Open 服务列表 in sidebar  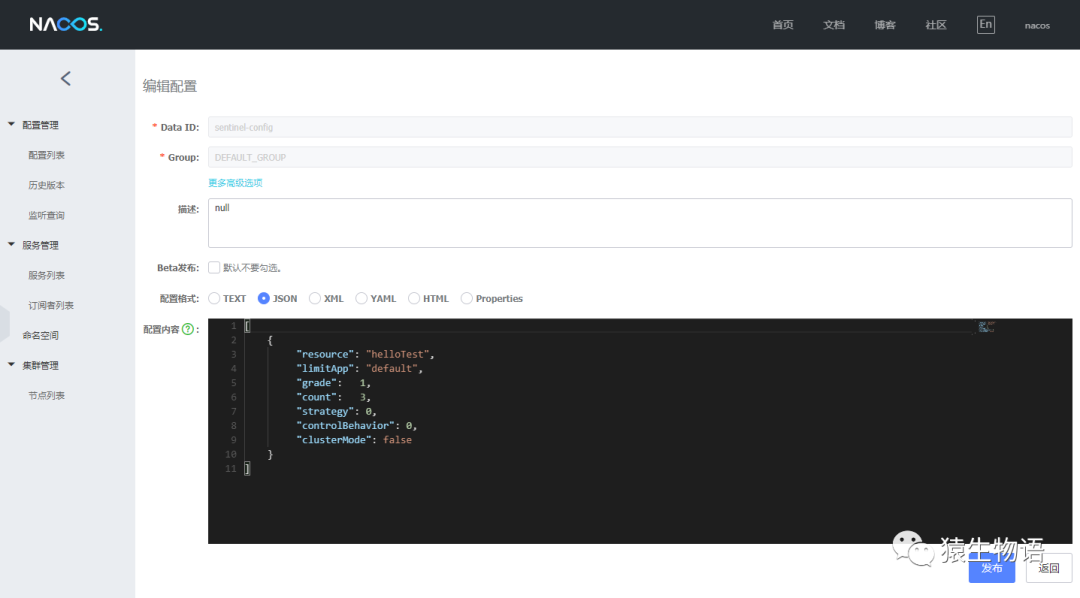46,275
